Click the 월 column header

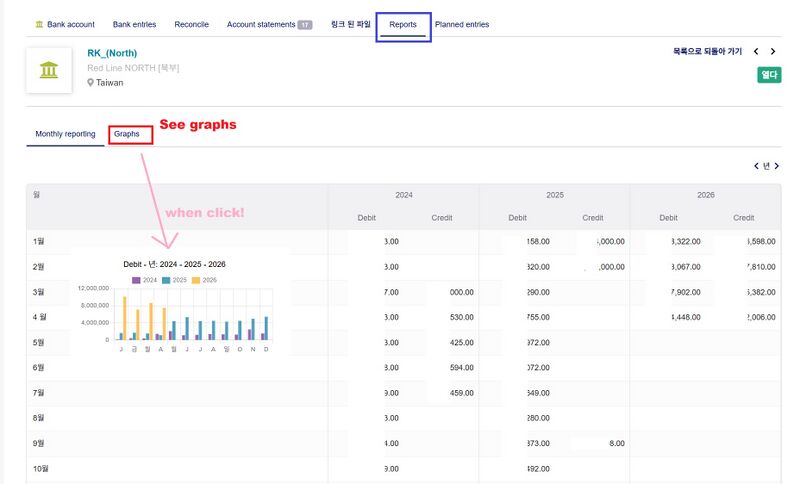(36, 194)
